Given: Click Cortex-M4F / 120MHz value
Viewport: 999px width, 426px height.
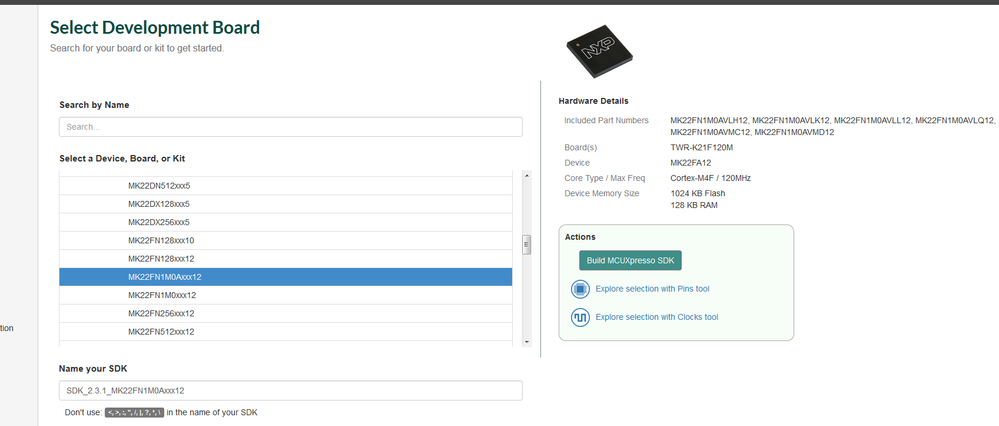Looking at the screenshot, I should pos(710,178).
